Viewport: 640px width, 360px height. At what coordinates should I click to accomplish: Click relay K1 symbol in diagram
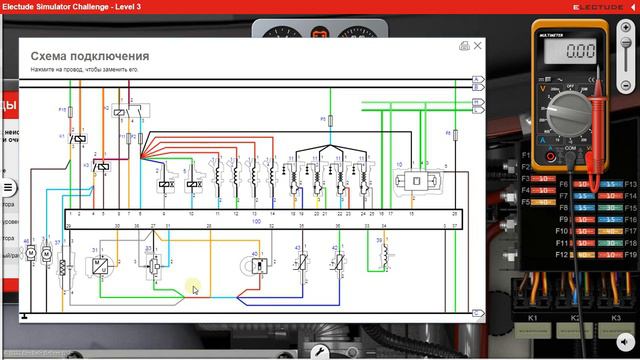78,139
